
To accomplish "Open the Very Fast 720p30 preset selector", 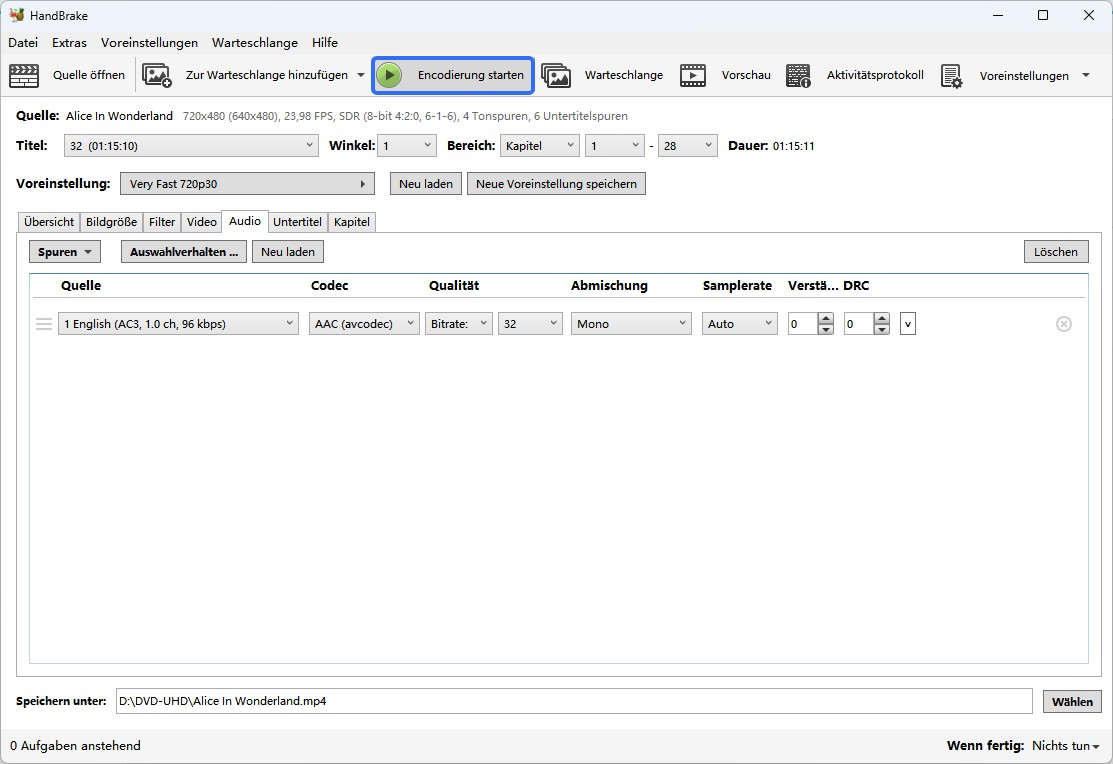I will [247, 184].
